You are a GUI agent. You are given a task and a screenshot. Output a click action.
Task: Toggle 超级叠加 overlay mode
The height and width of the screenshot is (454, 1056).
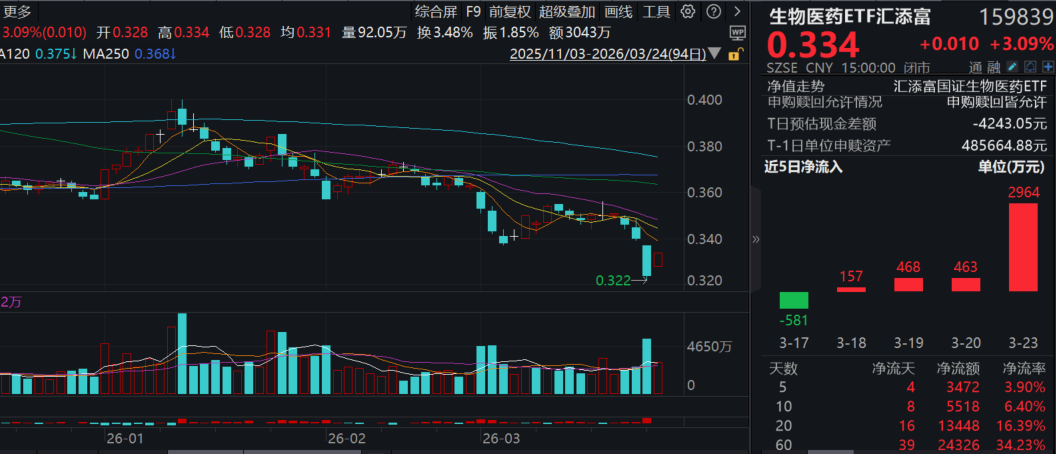[566, 12]
